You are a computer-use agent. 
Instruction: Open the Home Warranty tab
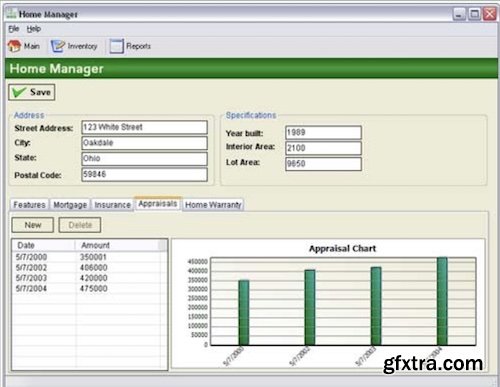[x=213, y=204]
